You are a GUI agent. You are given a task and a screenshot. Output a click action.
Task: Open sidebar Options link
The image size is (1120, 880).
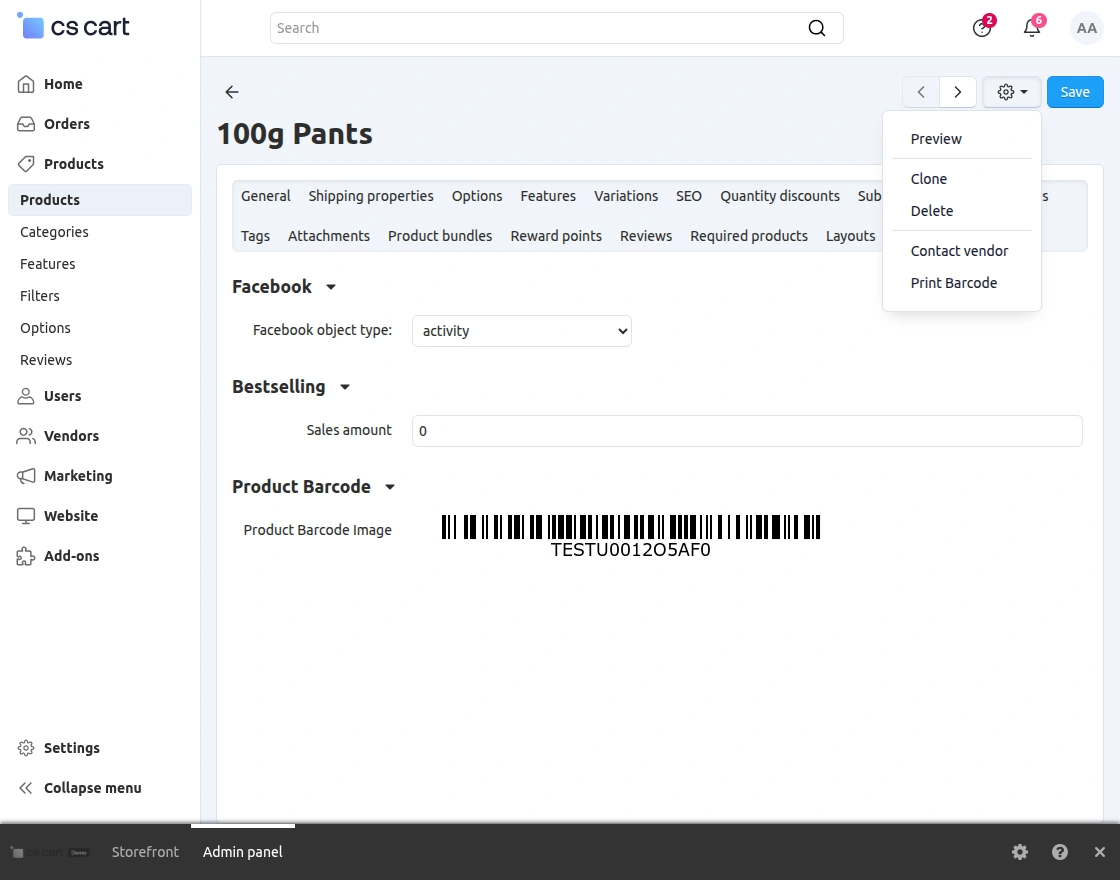coord(46,329)
